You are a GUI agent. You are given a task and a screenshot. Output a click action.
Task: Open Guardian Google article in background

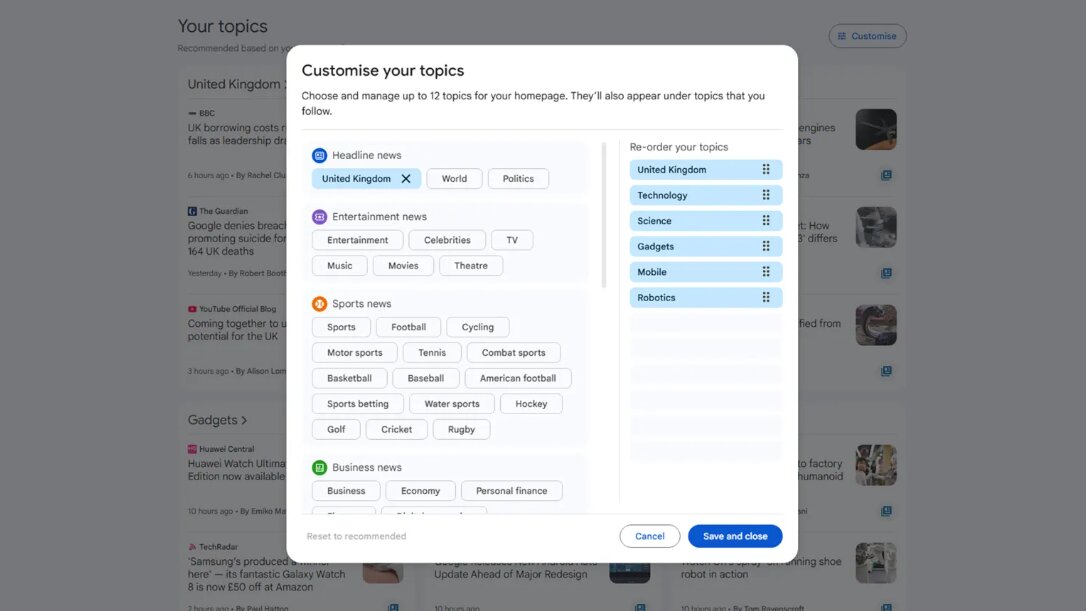pos(237,238)
